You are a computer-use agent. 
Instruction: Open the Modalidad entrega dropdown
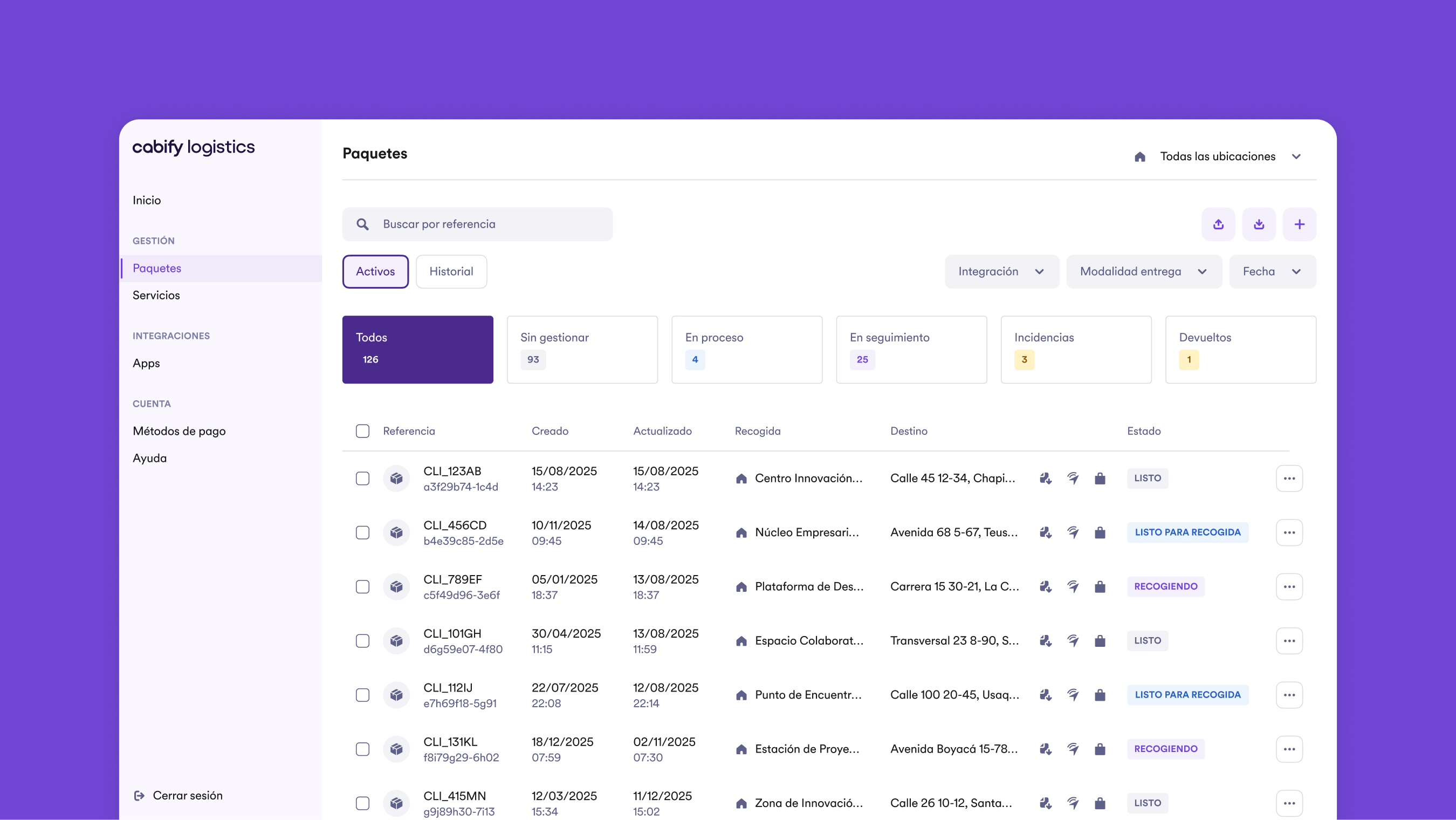[1143, 271]
